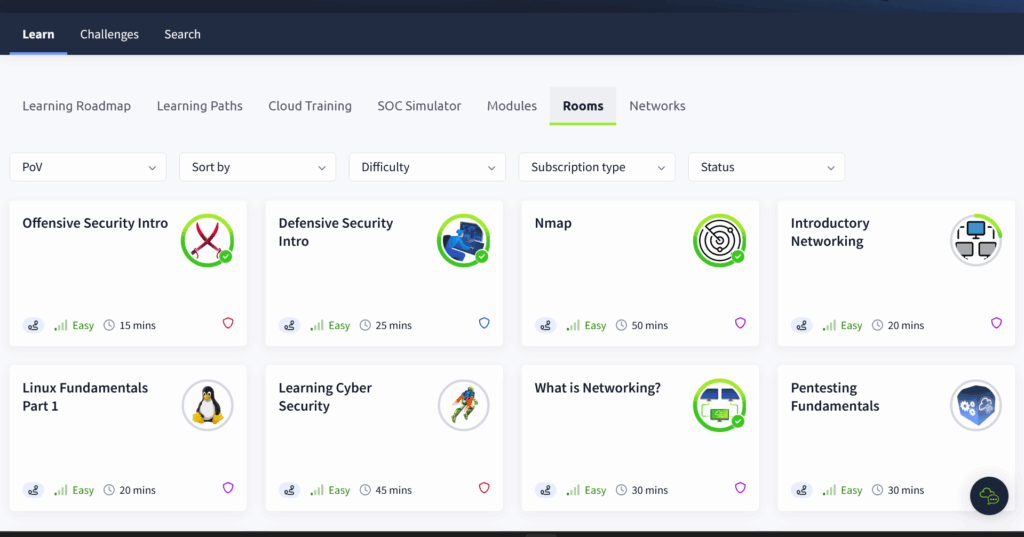
Task: Open the Offensive Security Intro room title
Action: [x=95, y=223]
